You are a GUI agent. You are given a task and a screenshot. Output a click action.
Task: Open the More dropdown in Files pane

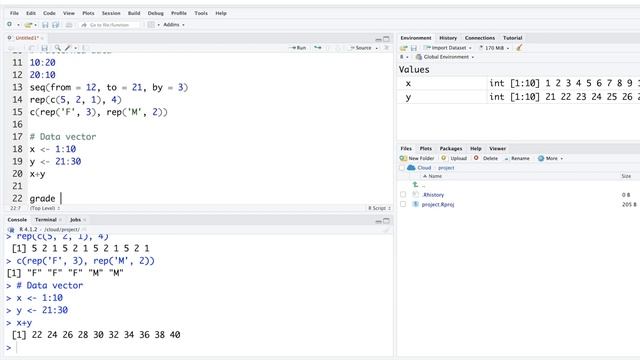click(x=550, y=158)
